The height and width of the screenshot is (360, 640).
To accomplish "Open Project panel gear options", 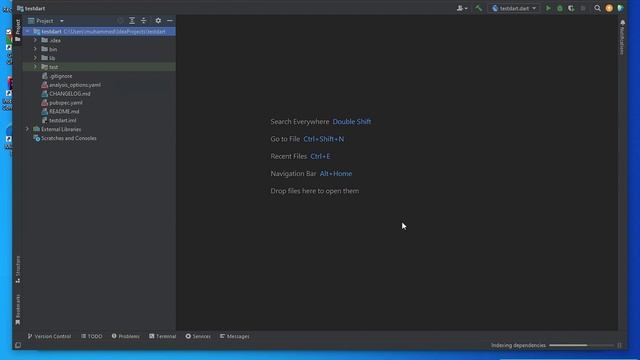I will [158, 21].
